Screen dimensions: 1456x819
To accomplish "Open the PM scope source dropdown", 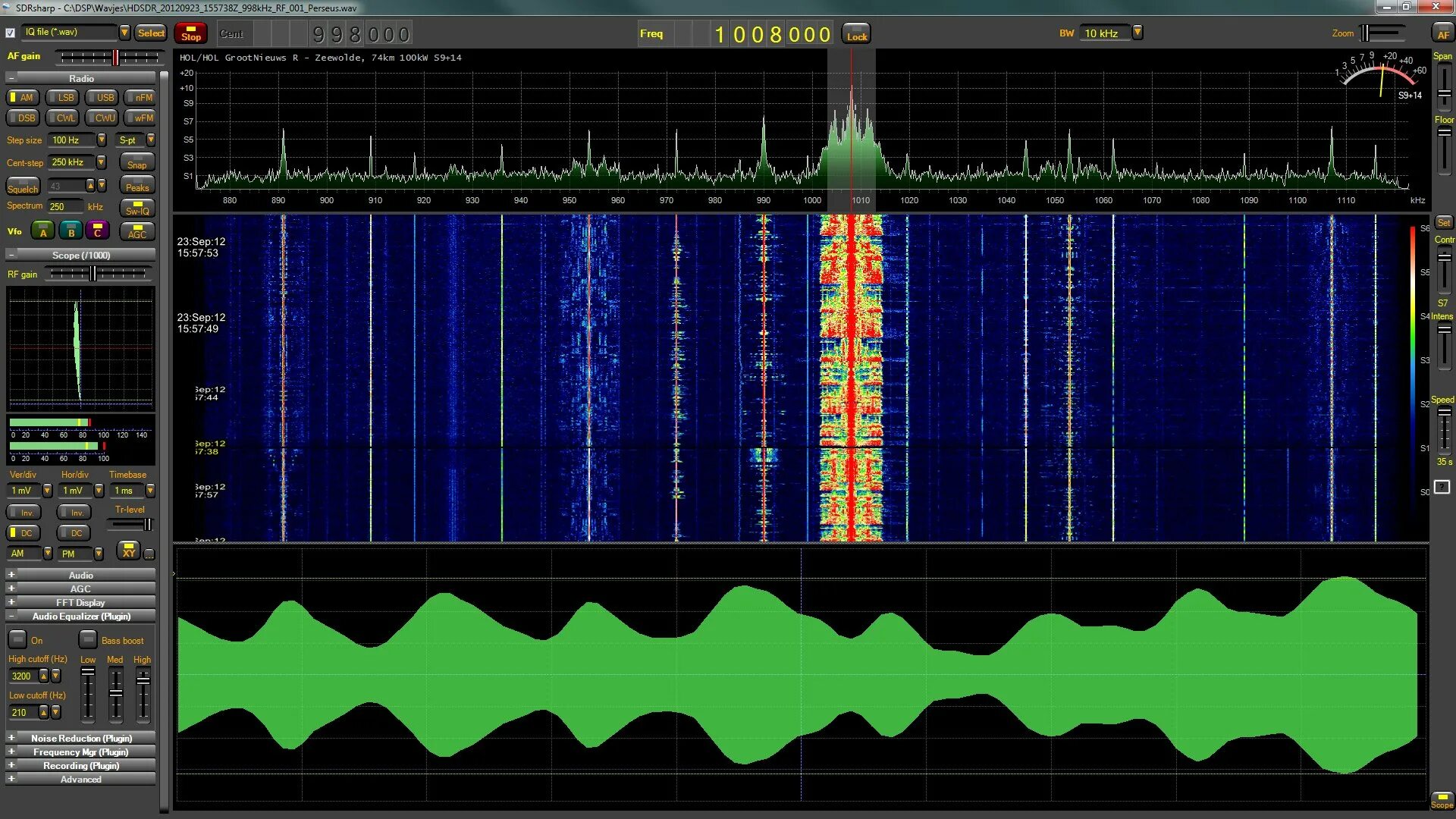I will click(99, 554).
